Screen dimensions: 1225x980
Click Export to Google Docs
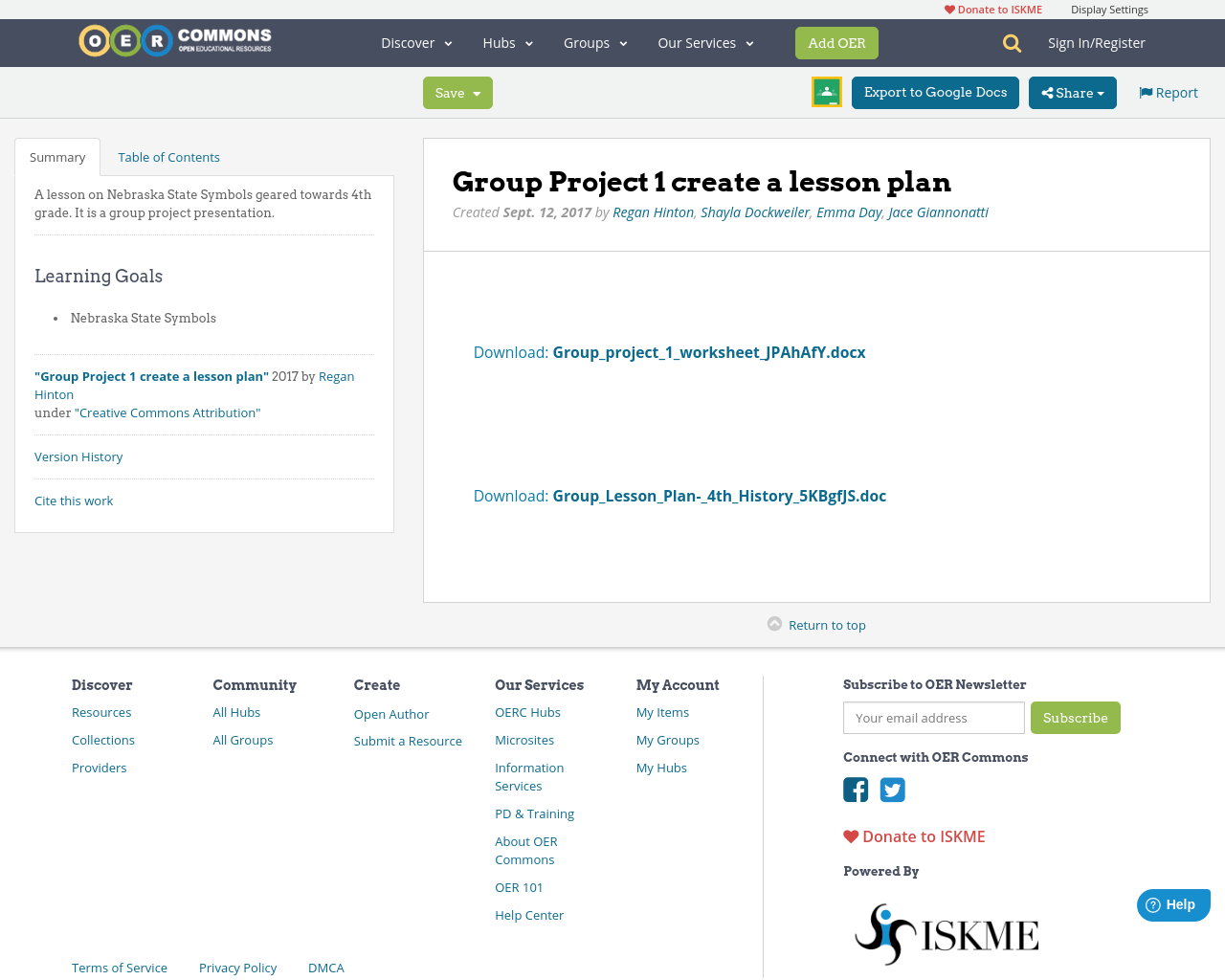tap(935, 93)
